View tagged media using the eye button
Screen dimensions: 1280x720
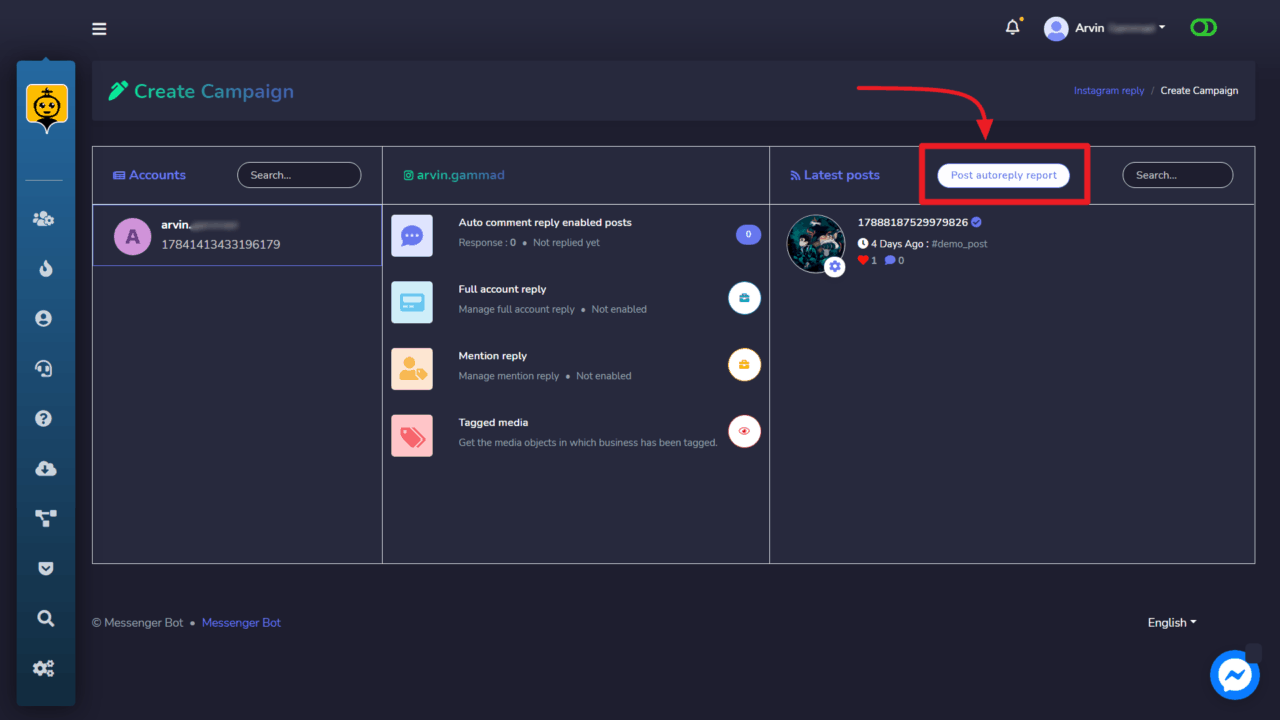pos(744,431)
